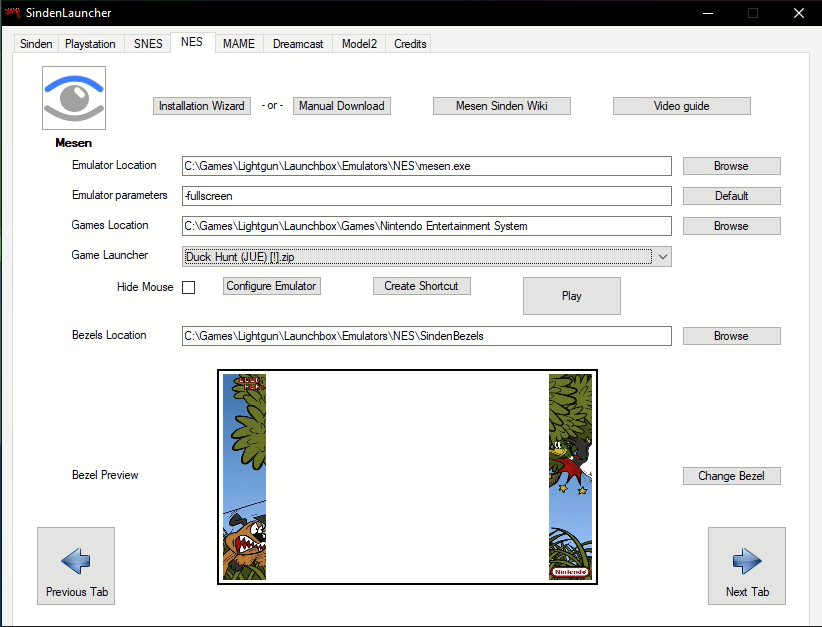Viewport: 822px width, 627px height.
Task: Select the NES tab
Action: 192,42
